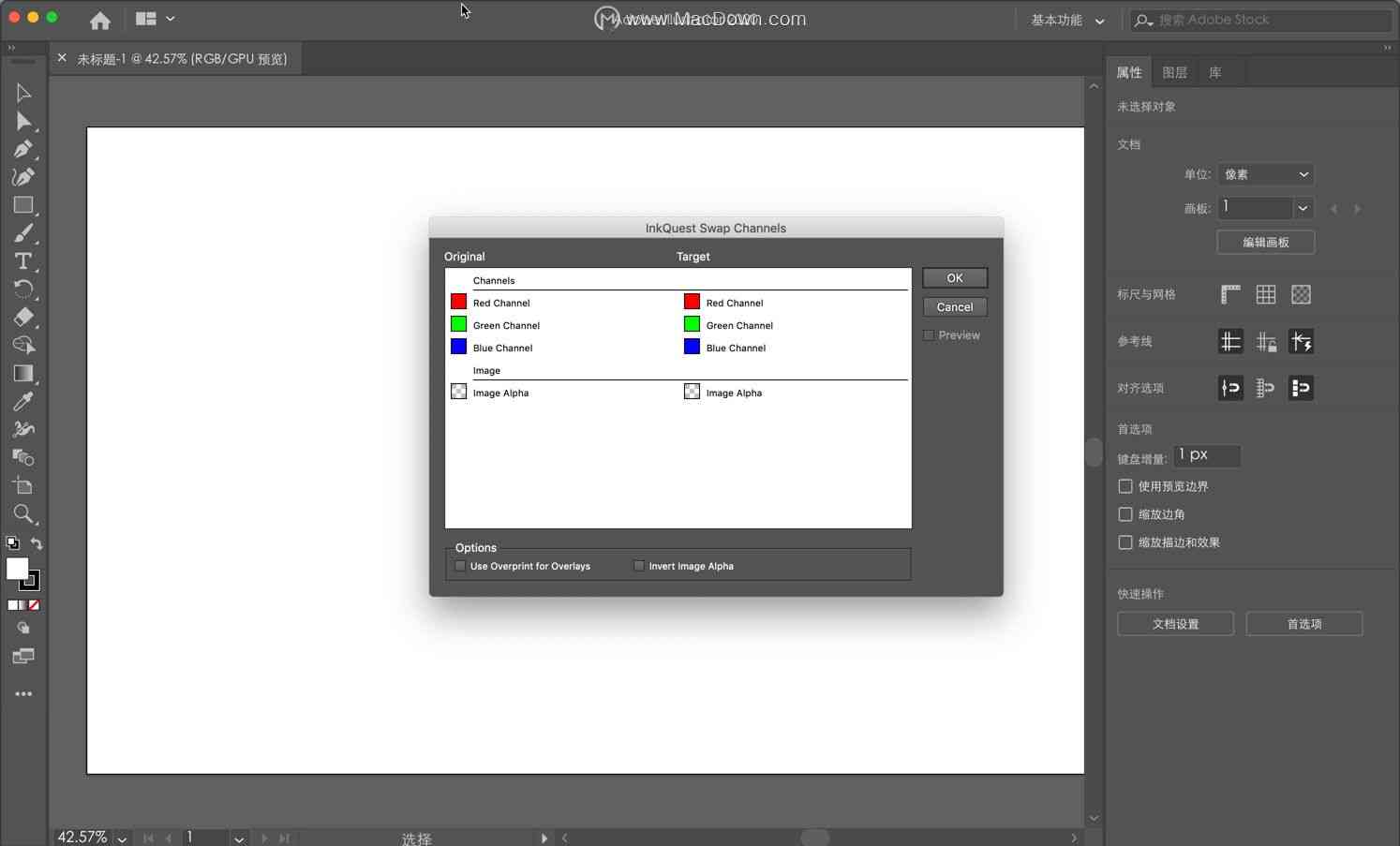The image size is (1400, 846).
Task: Select the Artboard tool
Action: (x=23, y=485)
